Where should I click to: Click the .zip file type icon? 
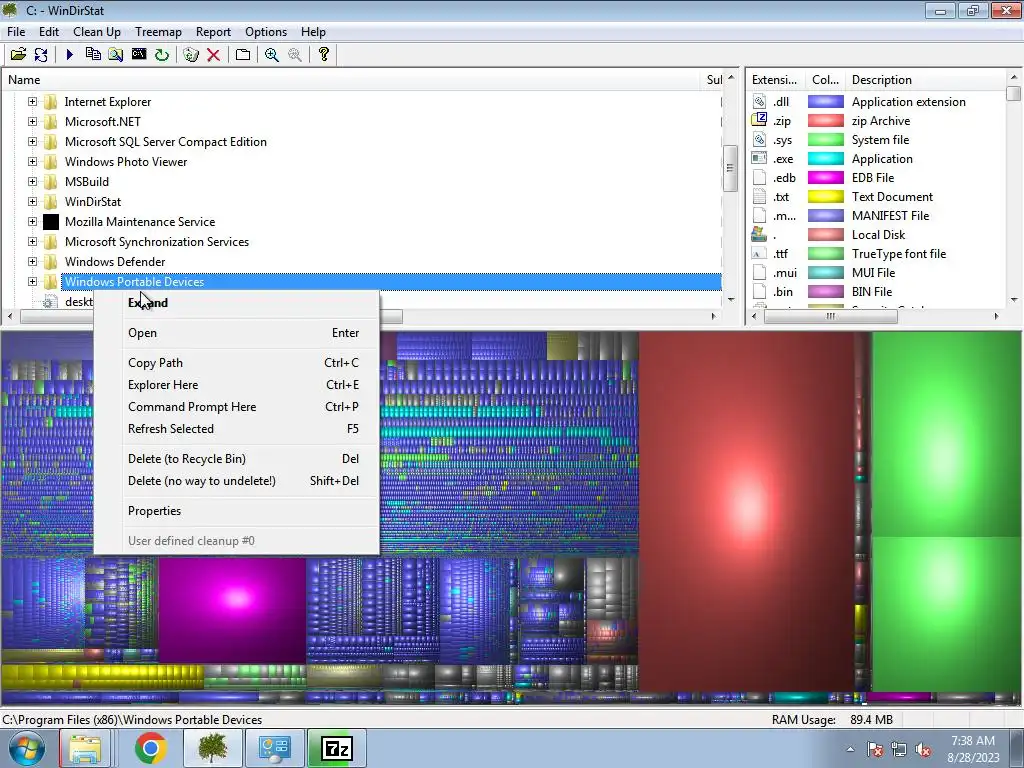coord(759,120)
